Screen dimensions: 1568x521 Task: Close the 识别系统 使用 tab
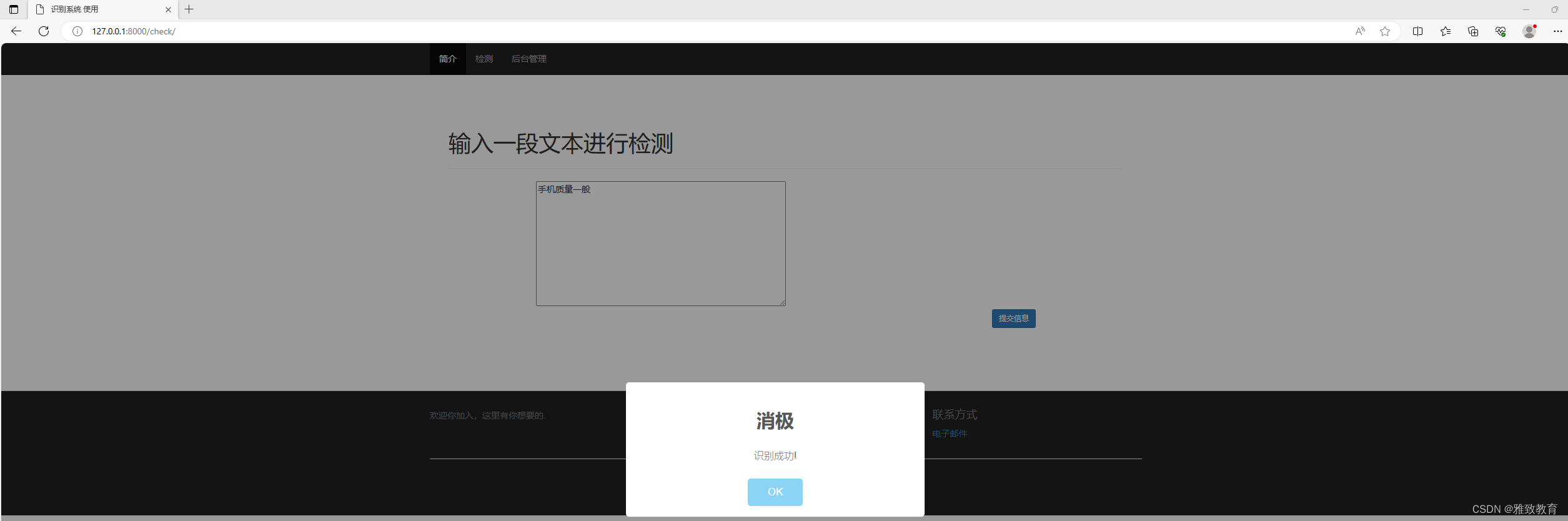(168, 9)
